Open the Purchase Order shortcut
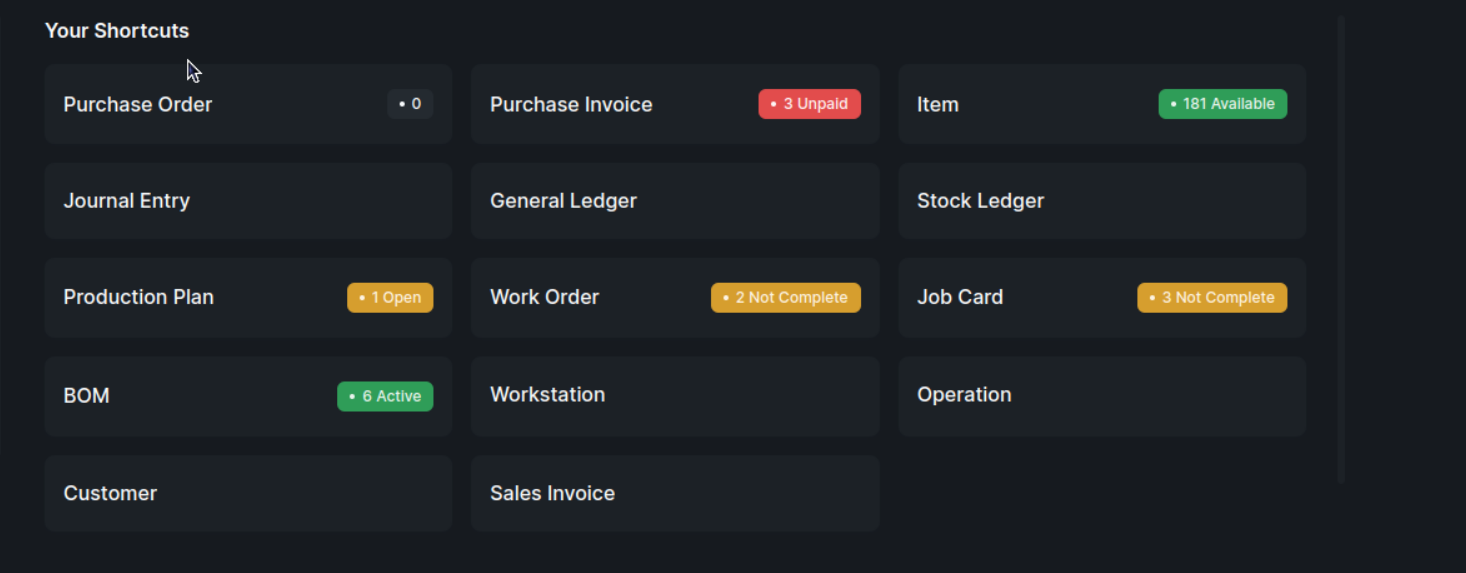The height and width of the screenshot is (573, 1466). point(248,104)
